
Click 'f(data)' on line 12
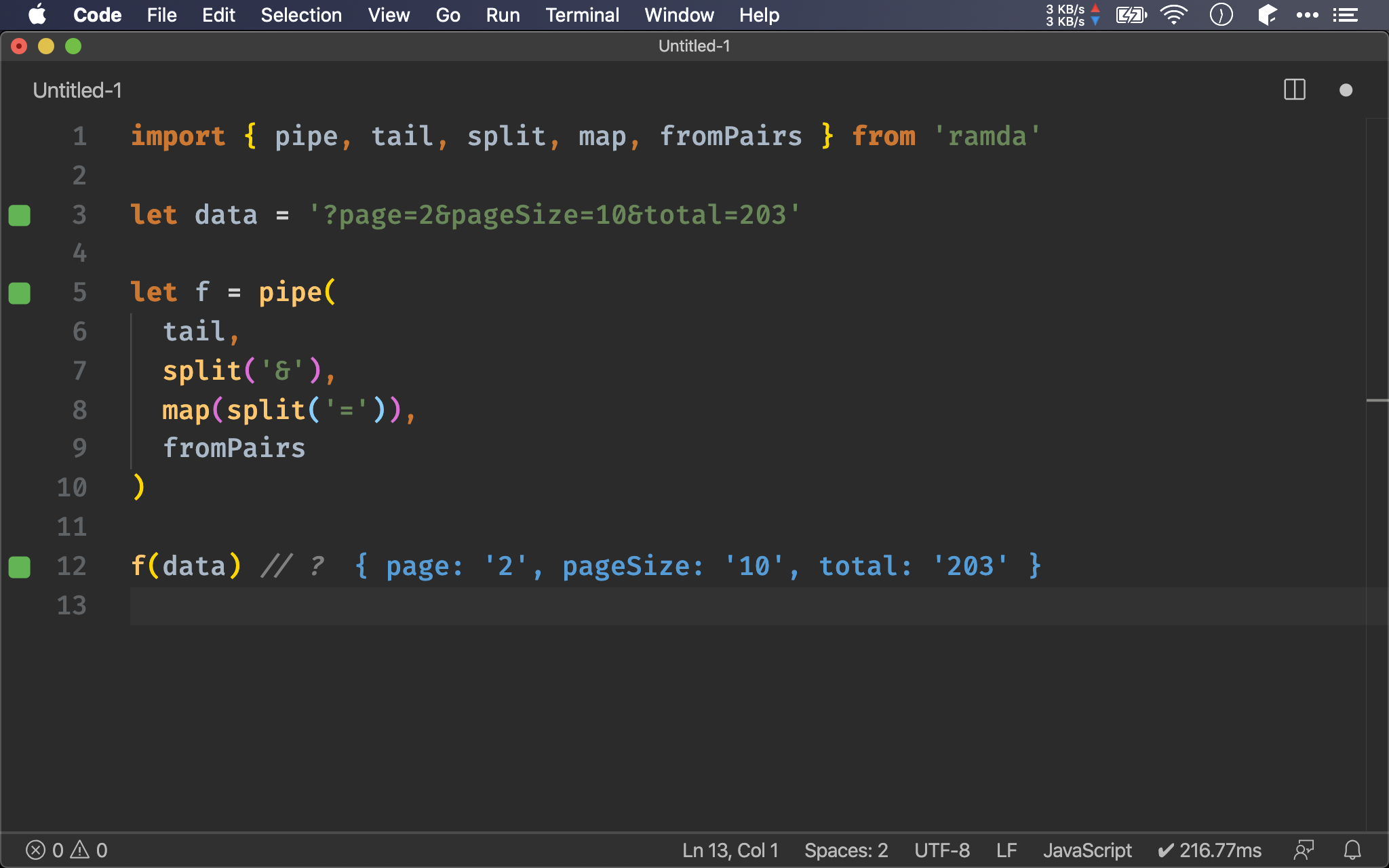click(186, 566)
